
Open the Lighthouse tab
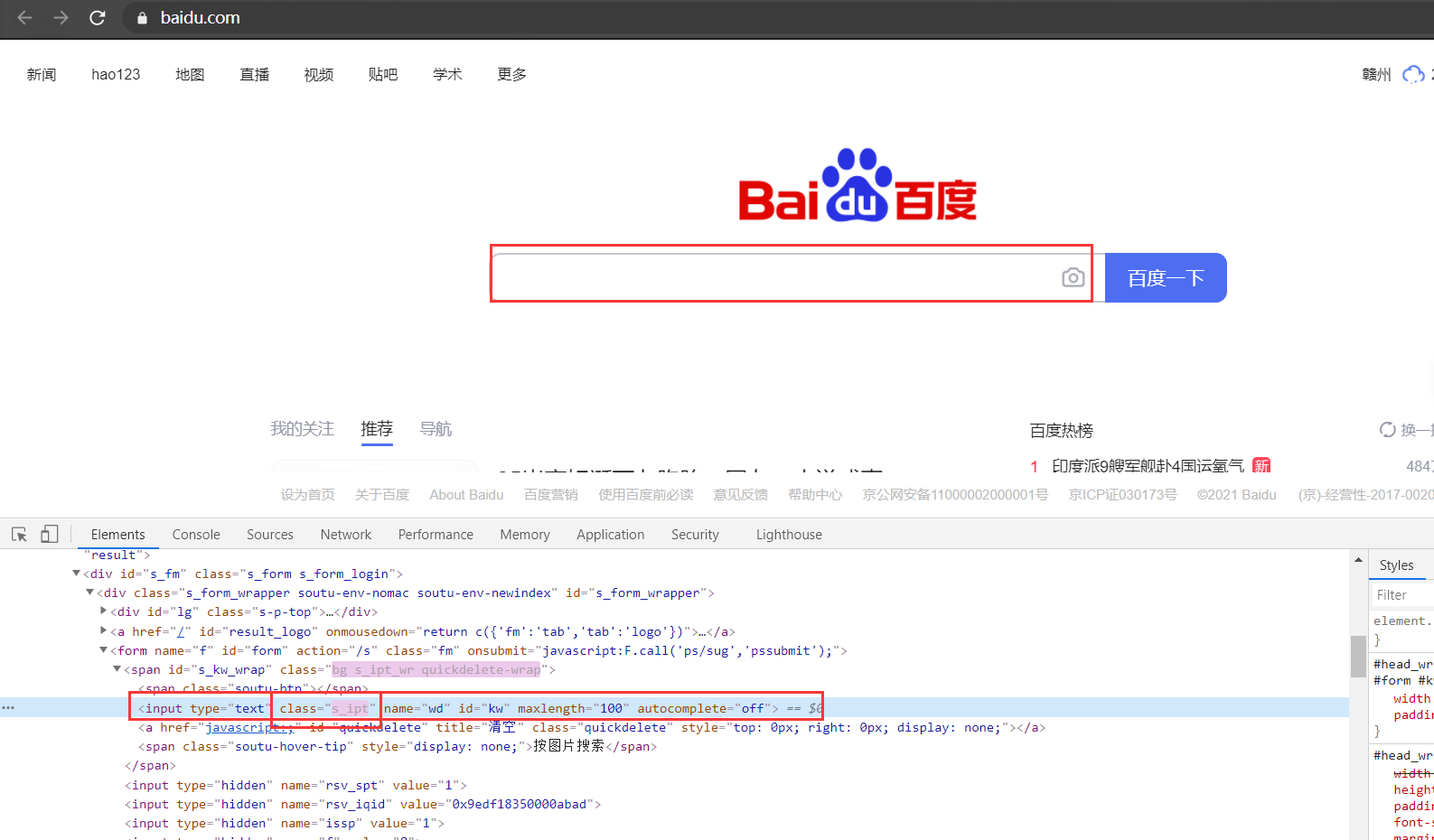click(789, 535)
